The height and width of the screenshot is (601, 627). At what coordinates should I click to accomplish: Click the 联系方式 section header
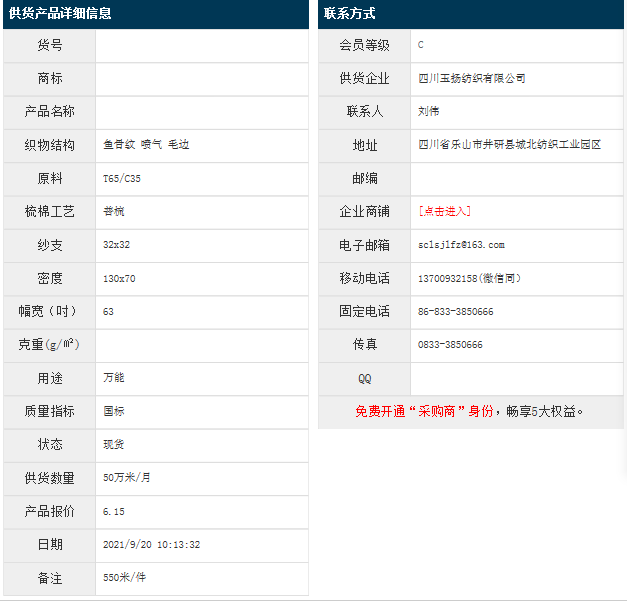(350, 14)
